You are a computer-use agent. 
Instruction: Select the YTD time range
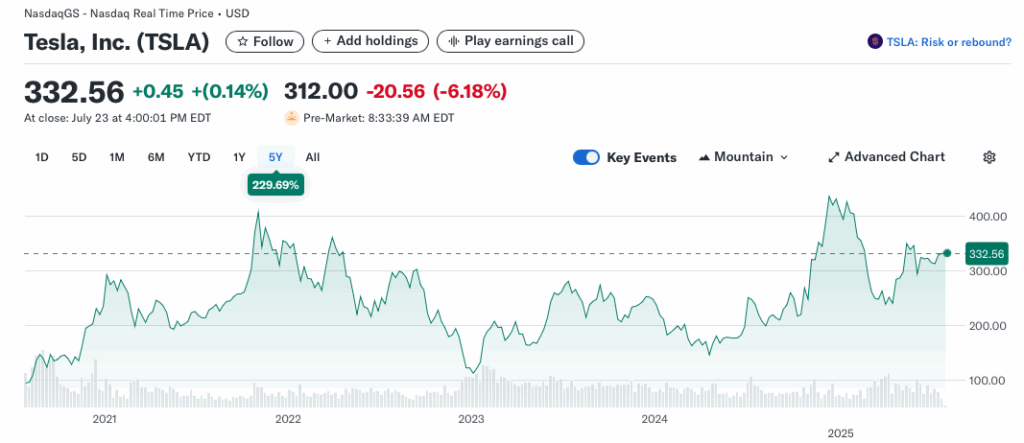(x=199, y=157)
